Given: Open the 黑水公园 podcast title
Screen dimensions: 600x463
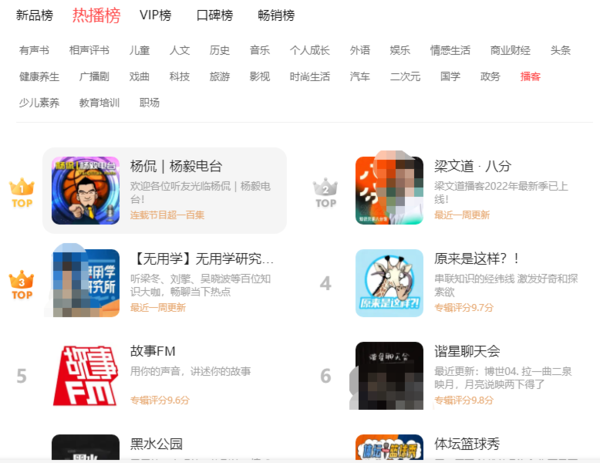Looking at the screenshot, I should [156, 444].
